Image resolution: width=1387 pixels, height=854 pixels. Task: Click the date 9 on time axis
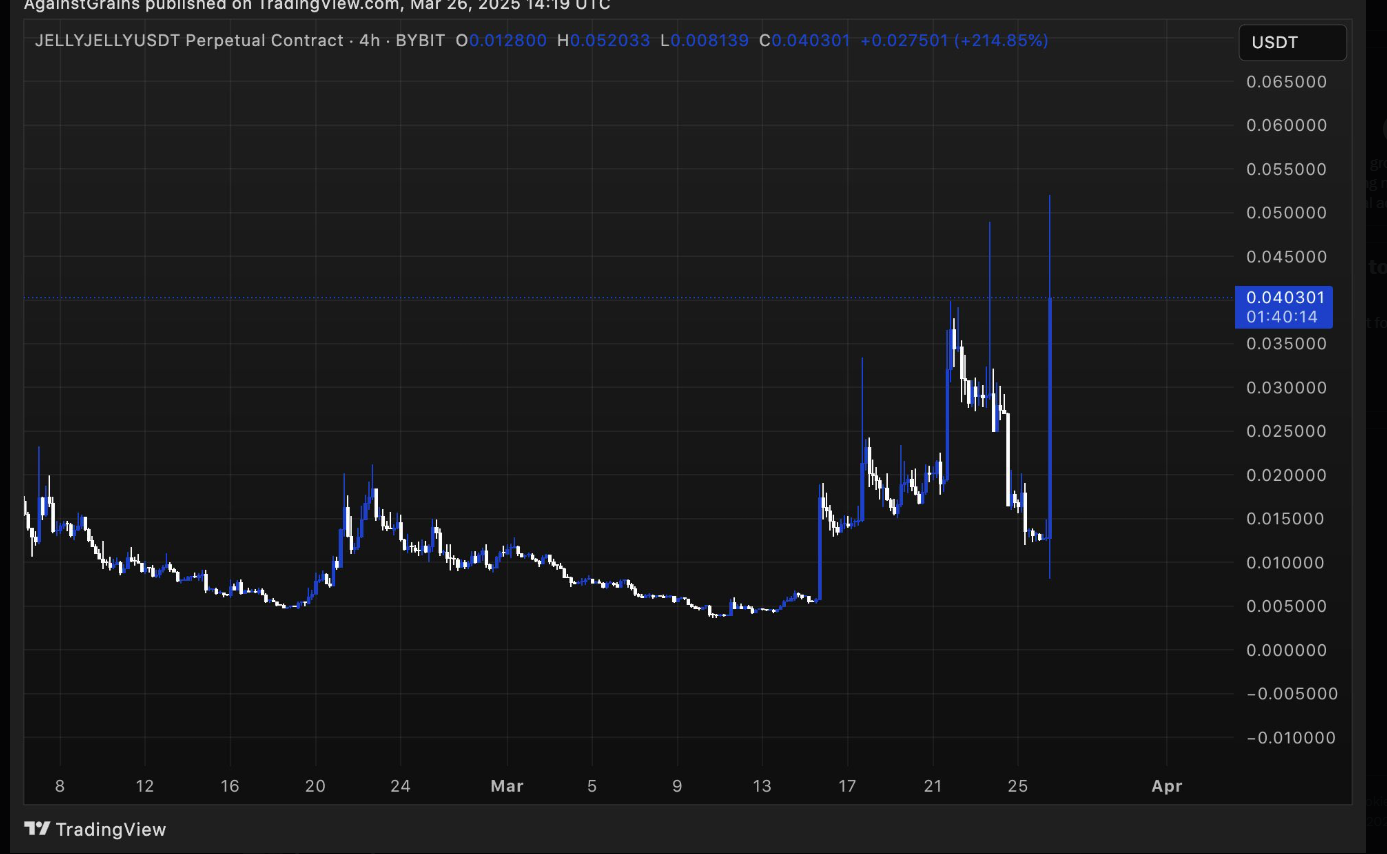tap(677, 786)
